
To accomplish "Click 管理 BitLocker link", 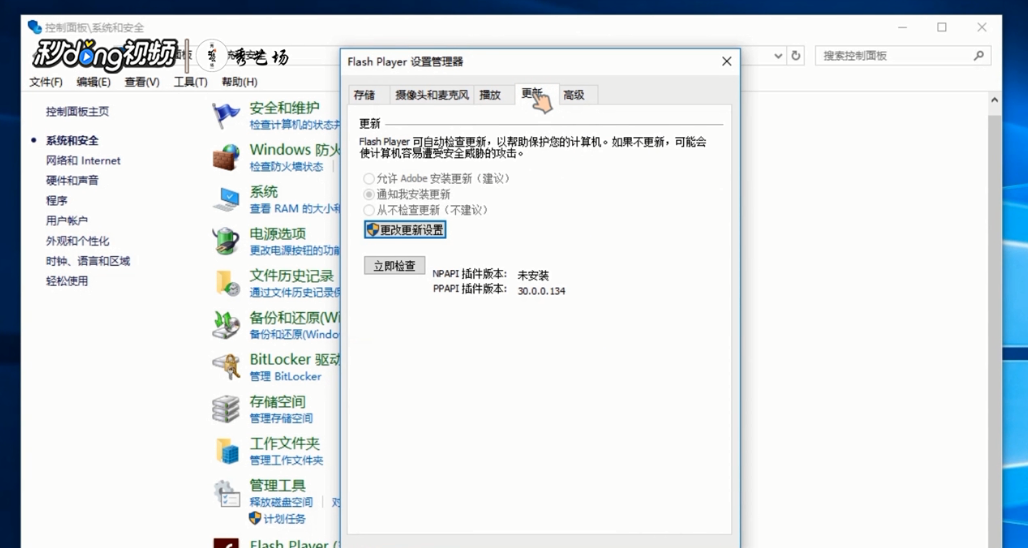I will (285, 376).
